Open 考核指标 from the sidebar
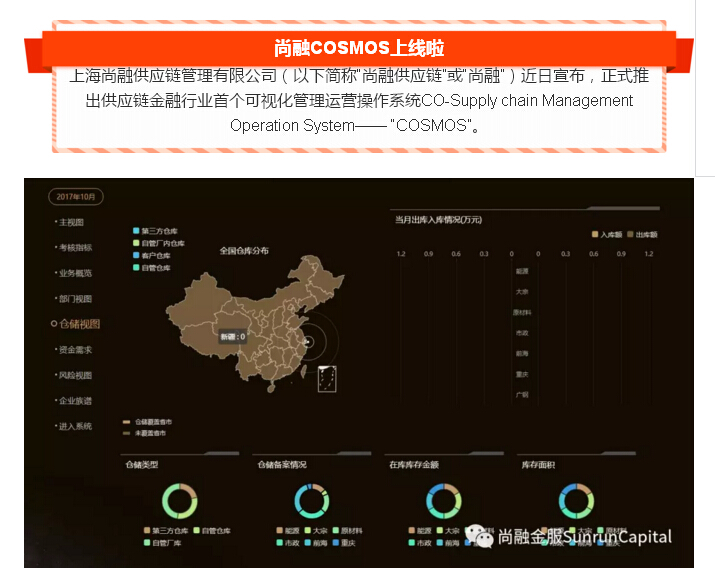 [75, 248]
